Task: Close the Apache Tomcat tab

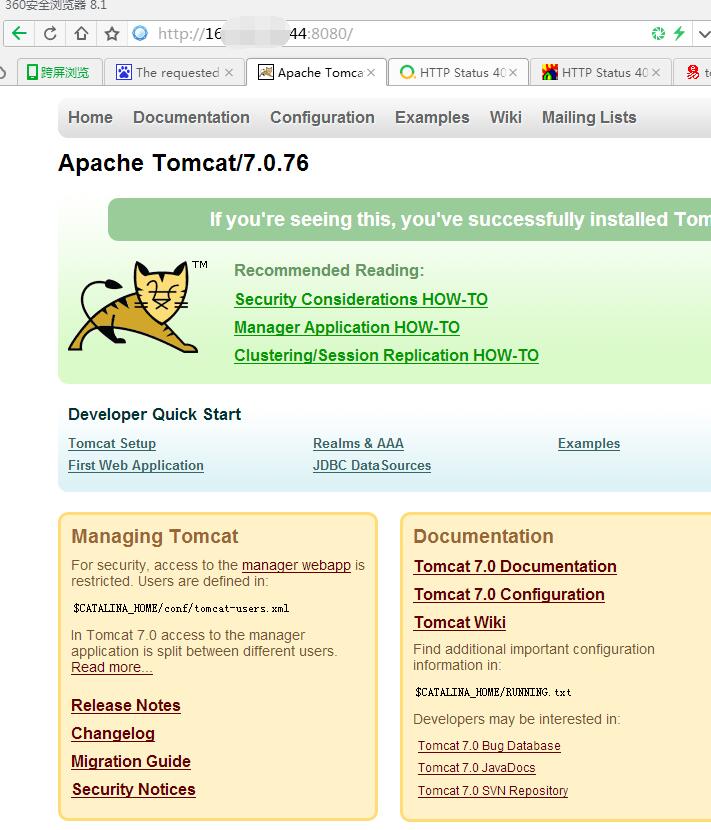Action: click(x=371, y=73)
